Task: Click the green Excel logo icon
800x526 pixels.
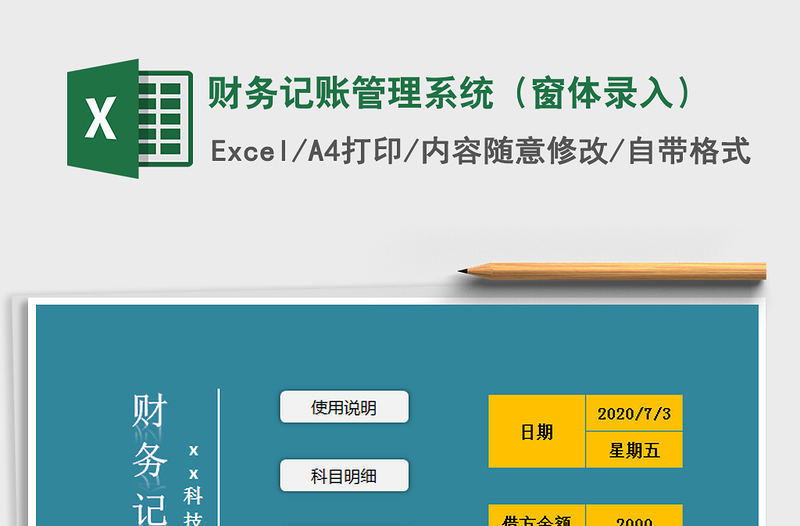Action: (x=128, y=119)
